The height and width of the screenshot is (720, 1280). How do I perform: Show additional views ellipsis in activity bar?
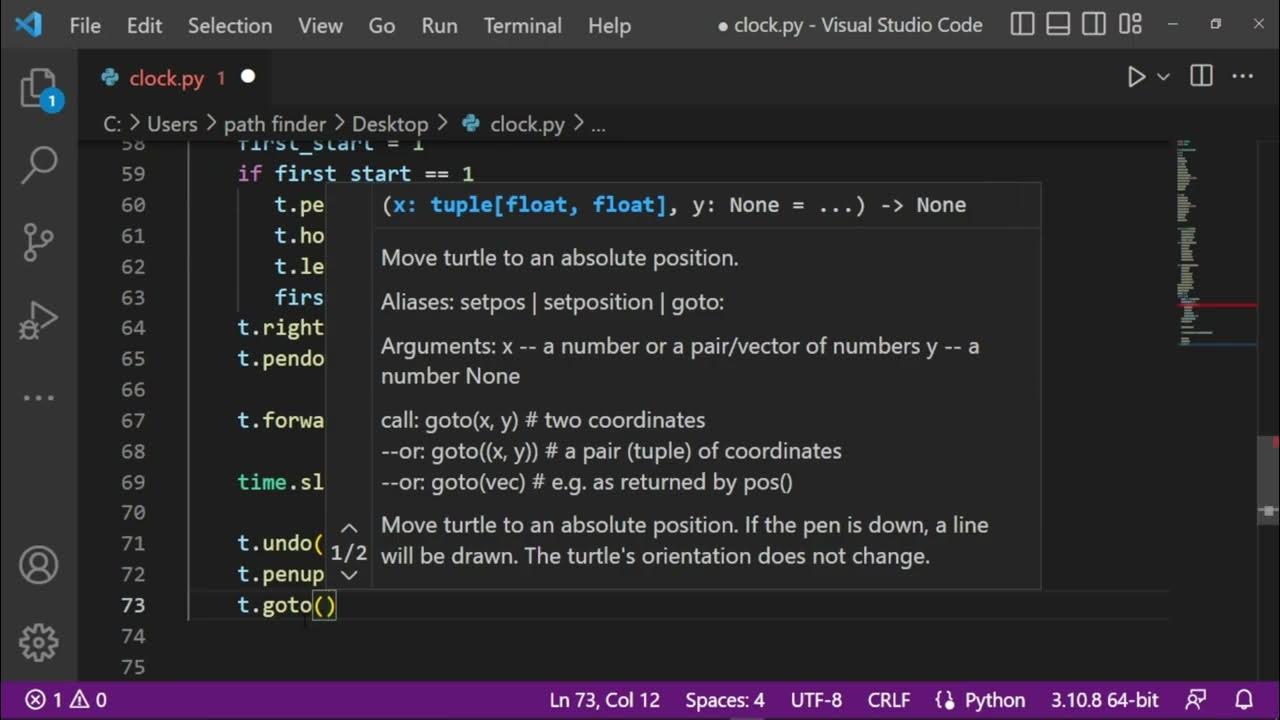click(x=39, y=397)
